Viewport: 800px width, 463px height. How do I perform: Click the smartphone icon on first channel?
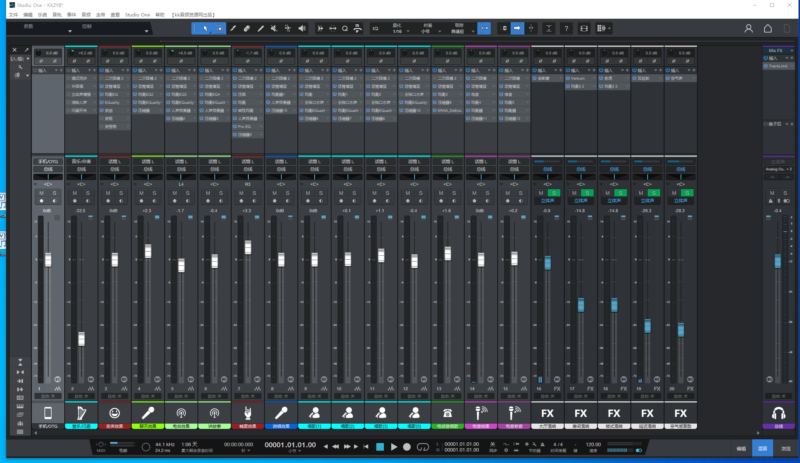click(x=48, y=412)
